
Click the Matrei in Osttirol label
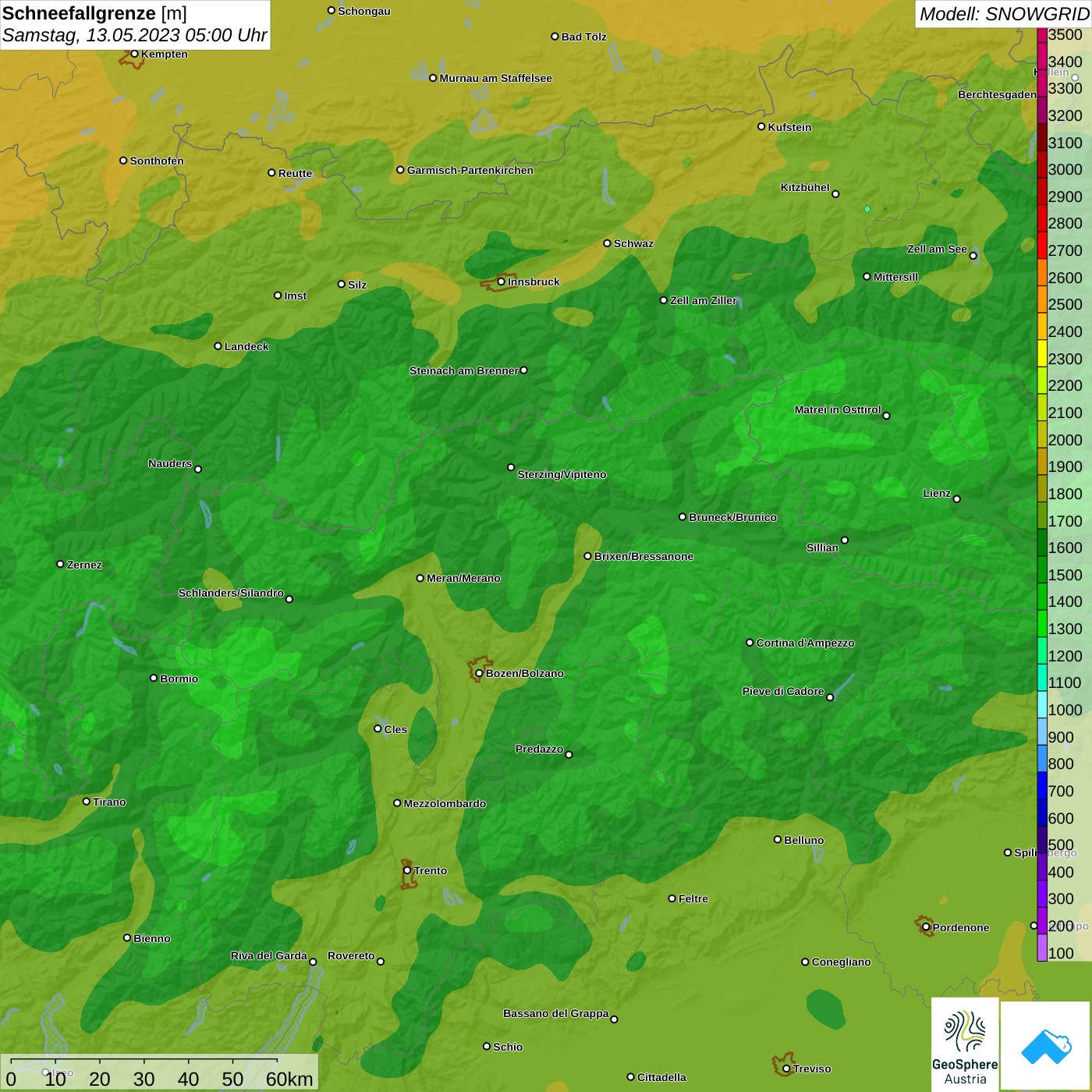838,409
